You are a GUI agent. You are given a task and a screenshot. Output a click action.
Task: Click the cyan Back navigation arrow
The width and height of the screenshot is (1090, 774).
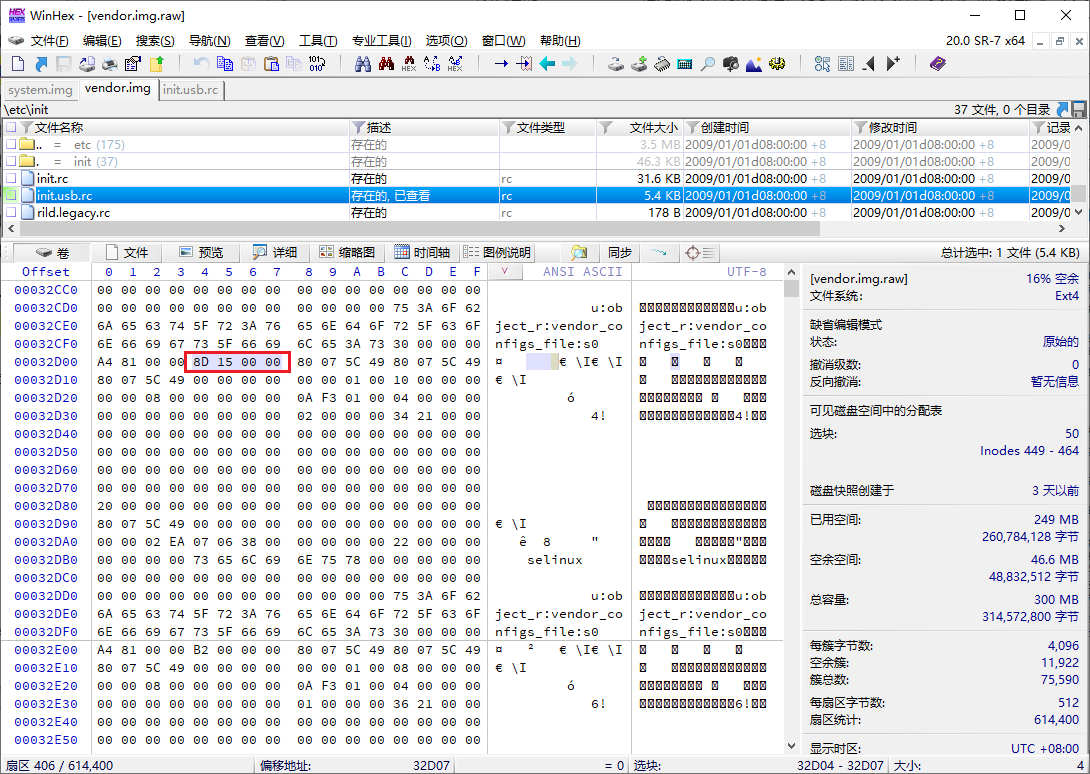coord(547,64)
